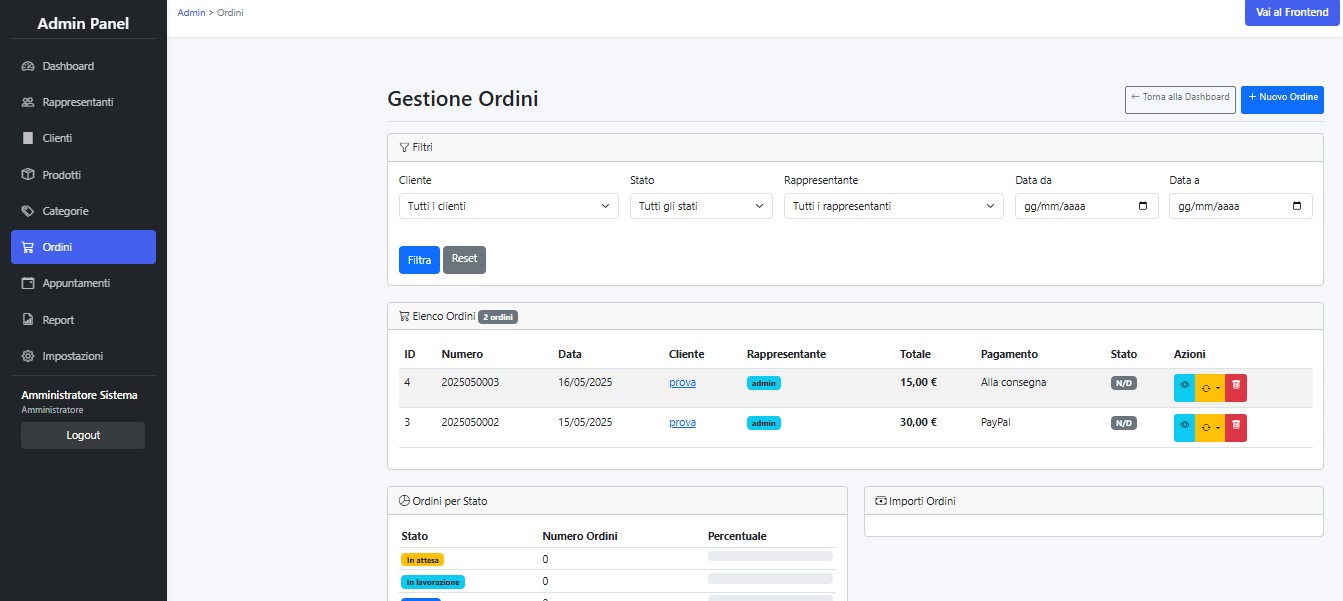This screenshot has width=1343, height=601.
Task: Open status change dropdown for order 2025050003
Action: [1210, 387]
